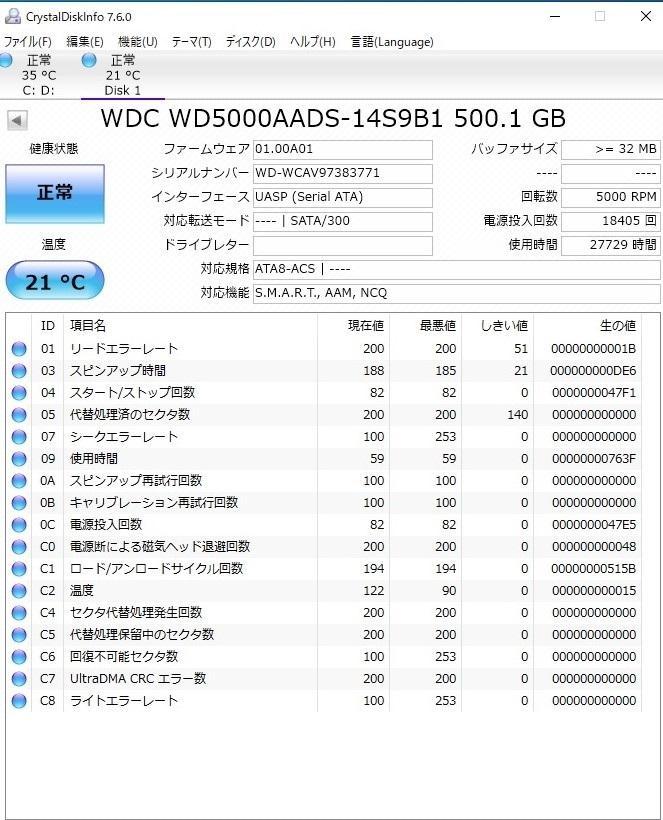Click the power on count 18405 回
663x820 pixels.
(611, 221)
